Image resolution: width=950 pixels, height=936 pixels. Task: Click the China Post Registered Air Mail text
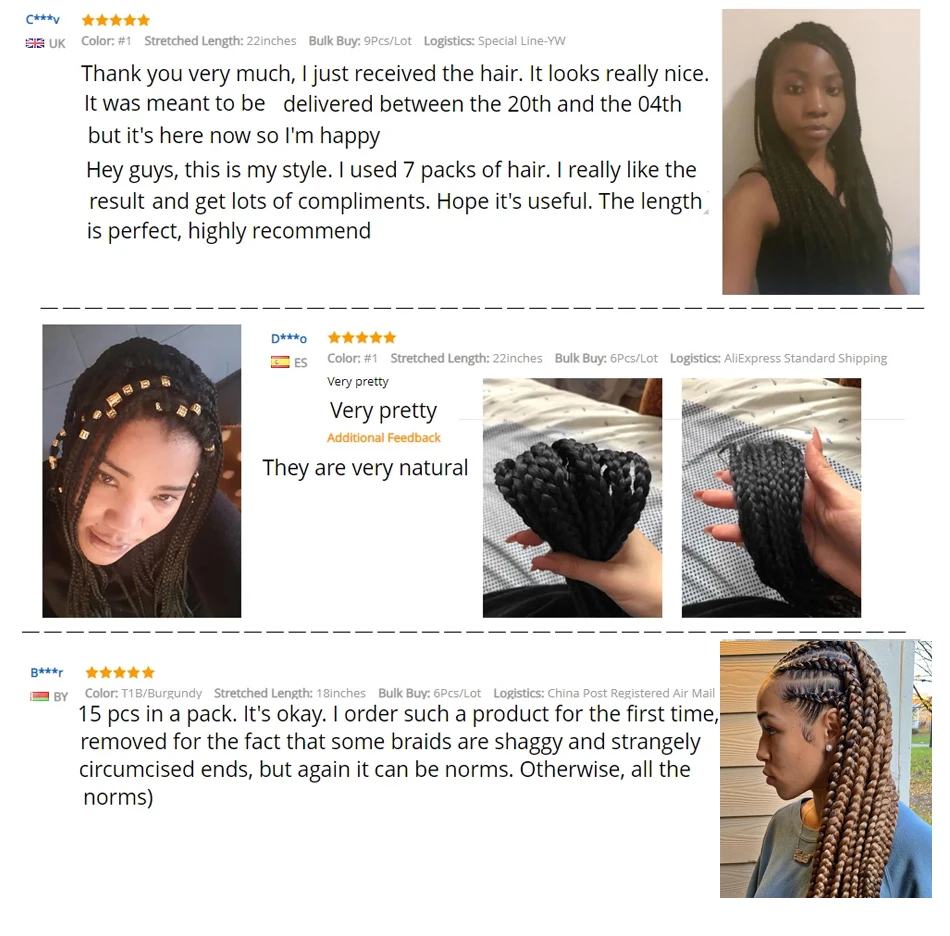631,693
